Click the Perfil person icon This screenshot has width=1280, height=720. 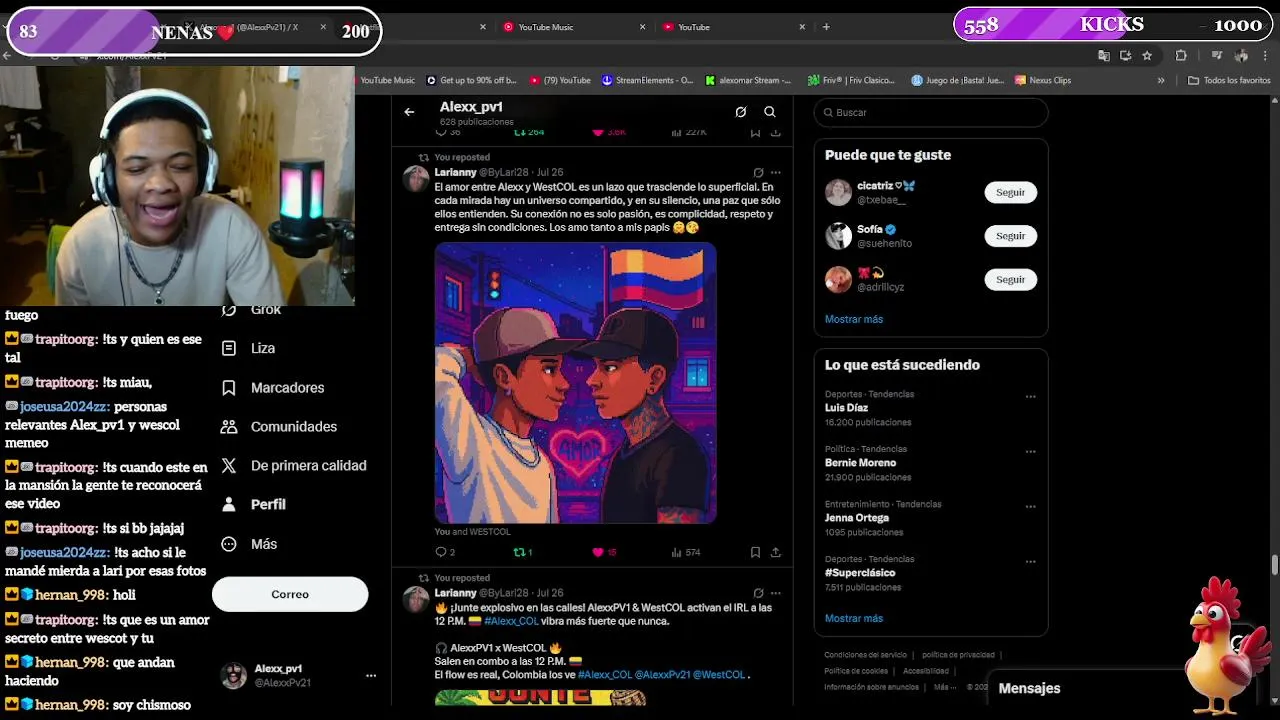(229, 504)
